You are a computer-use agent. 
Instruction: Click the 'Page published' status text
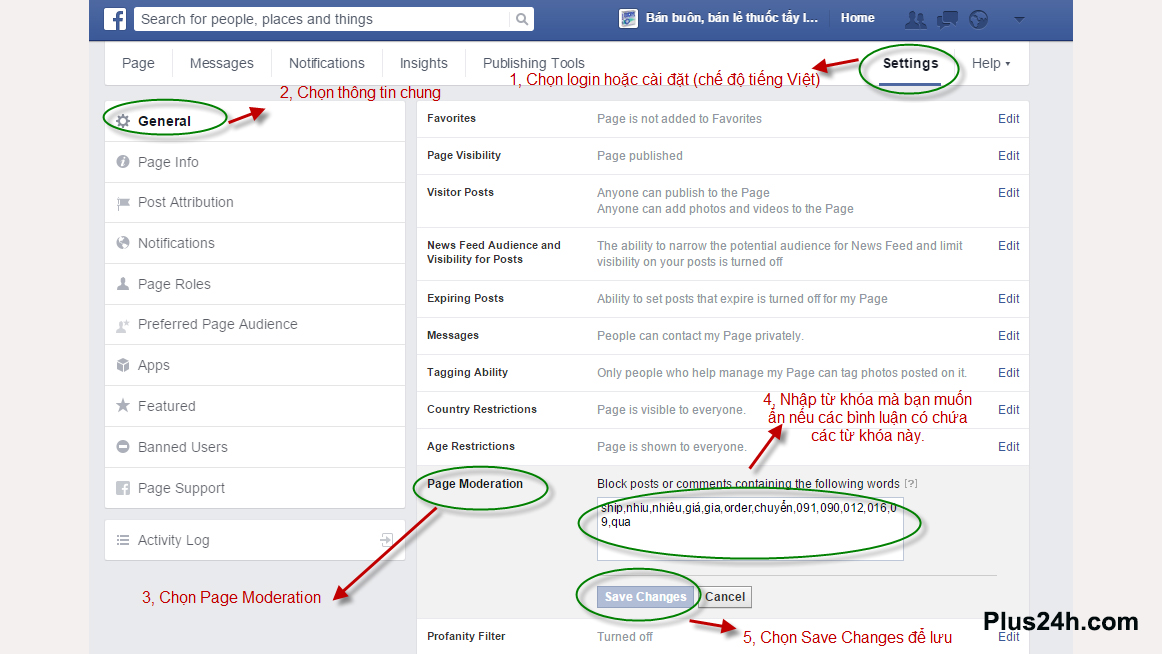click(640, 156)
